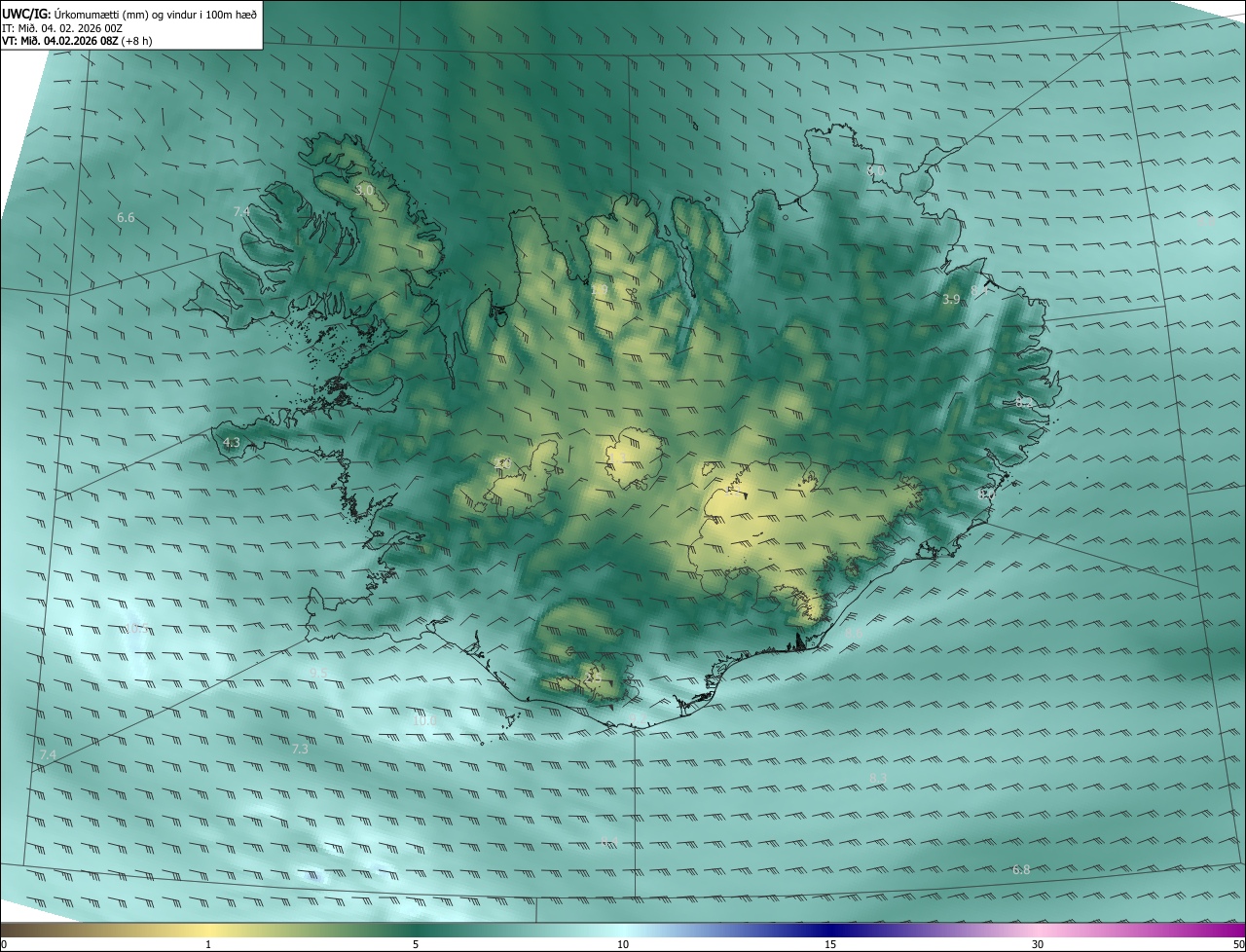Click the "9.5" value label

pos(318,674)
